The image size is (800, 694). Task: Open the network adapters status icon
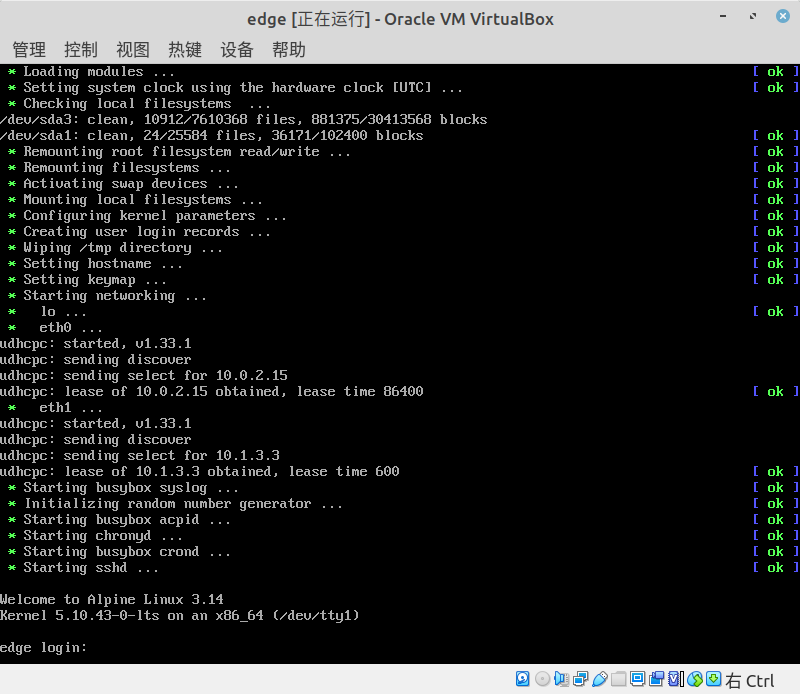580,678
